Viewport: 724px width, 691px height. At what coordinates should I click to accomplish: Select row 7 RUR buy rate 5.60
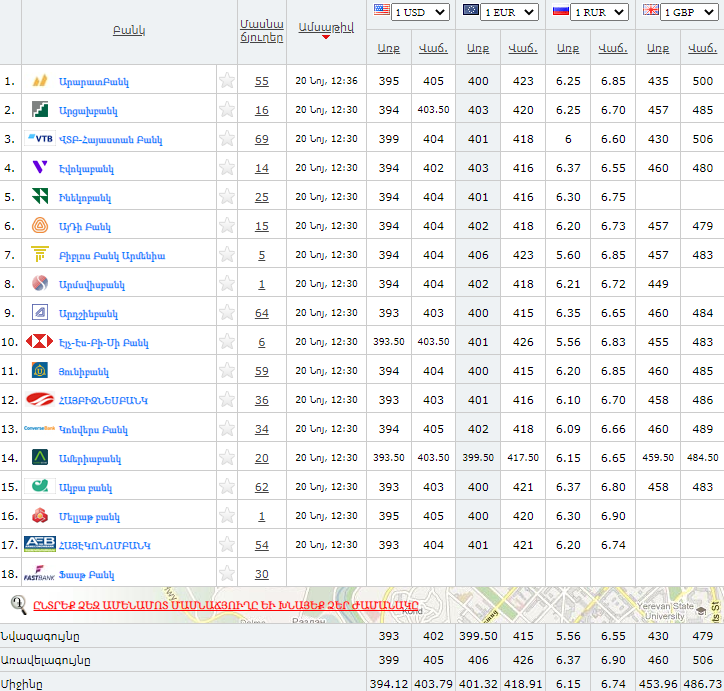click(x=568, y=255)
